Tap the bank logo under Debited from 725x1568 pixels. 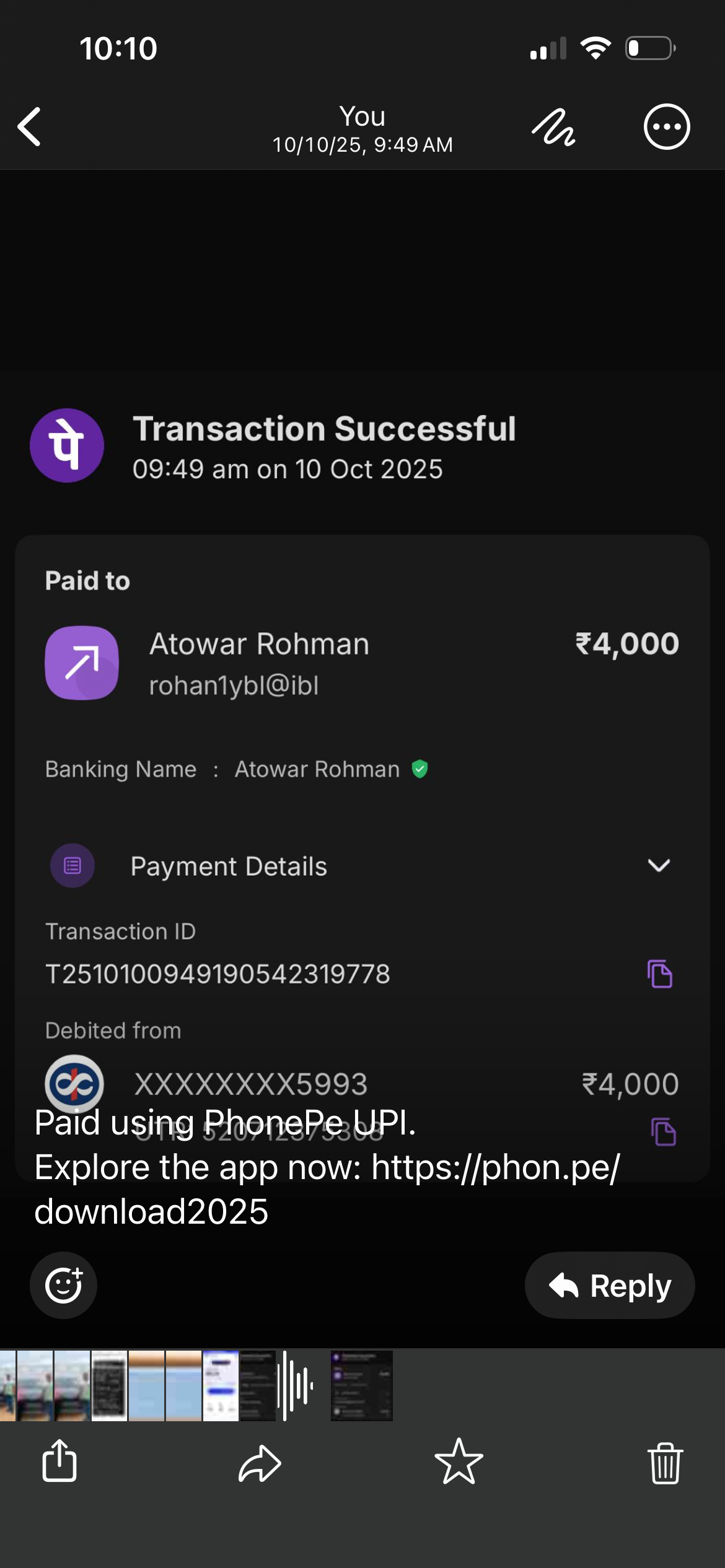[74, 1084]
